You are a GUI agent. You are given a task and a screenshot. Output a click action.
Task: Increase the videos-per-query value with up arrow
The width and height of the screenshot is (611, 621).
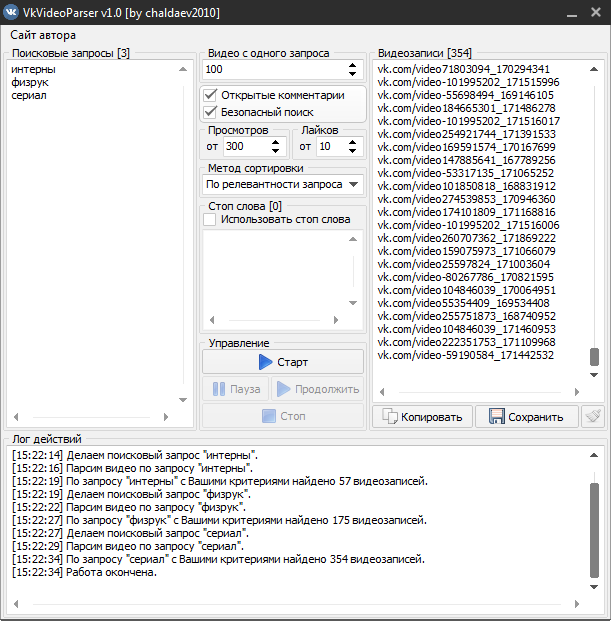pyautogui.click(x=352, y=65)
